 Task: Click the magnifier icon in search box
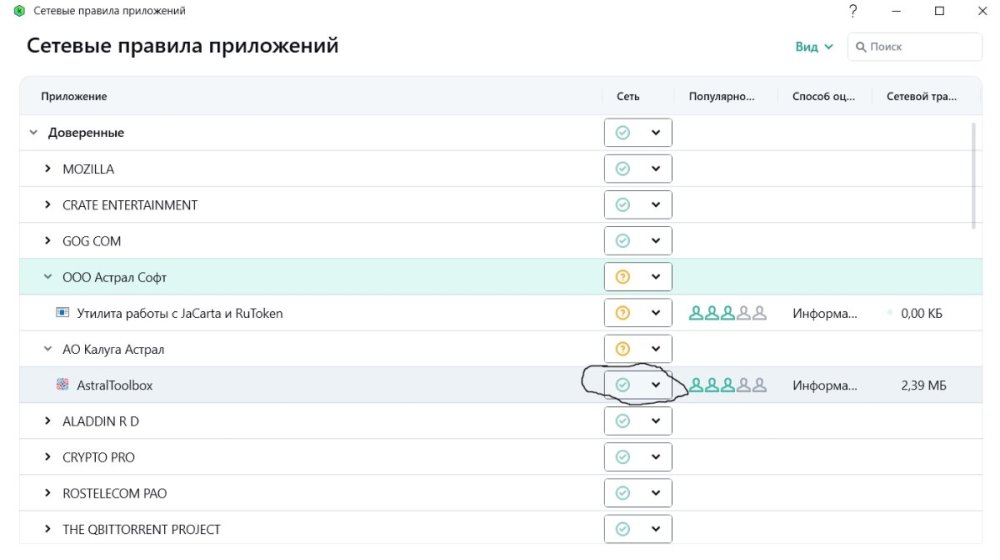[x=861, y=47]
